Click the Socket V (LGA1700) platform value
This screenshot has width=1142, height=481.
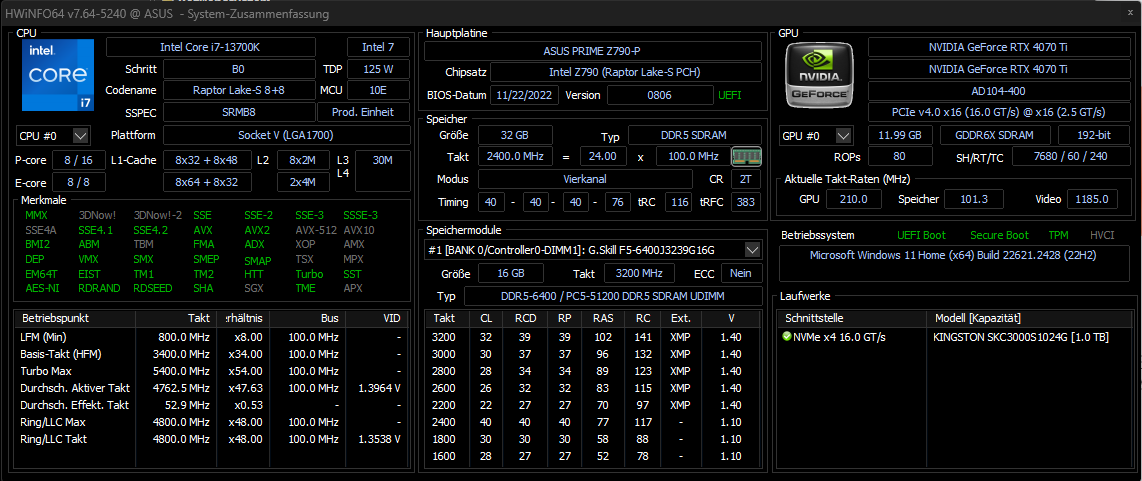286,136
